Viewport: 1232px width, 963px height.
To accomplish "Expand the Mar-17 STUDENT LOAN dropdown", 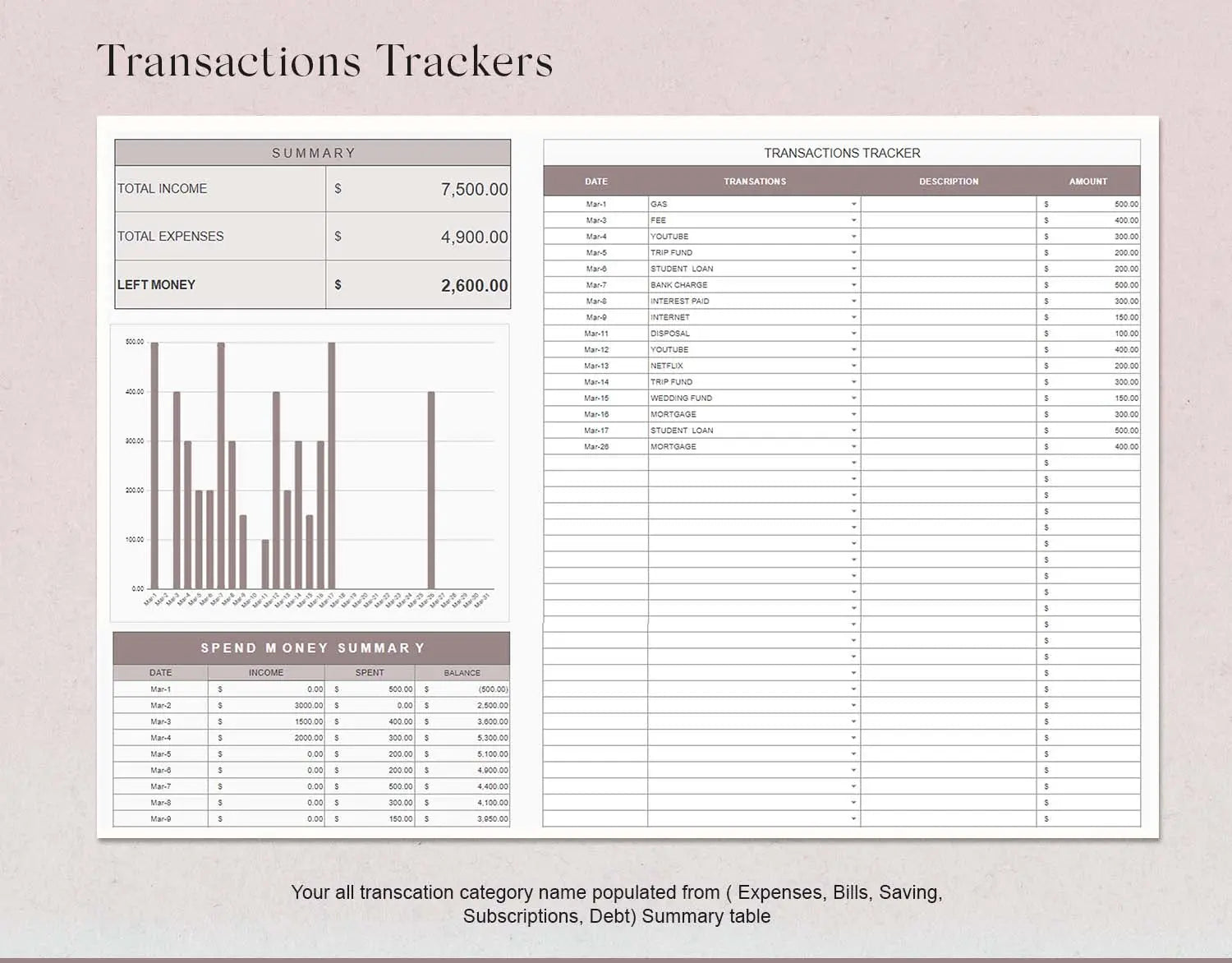I will tap(854, 431).
